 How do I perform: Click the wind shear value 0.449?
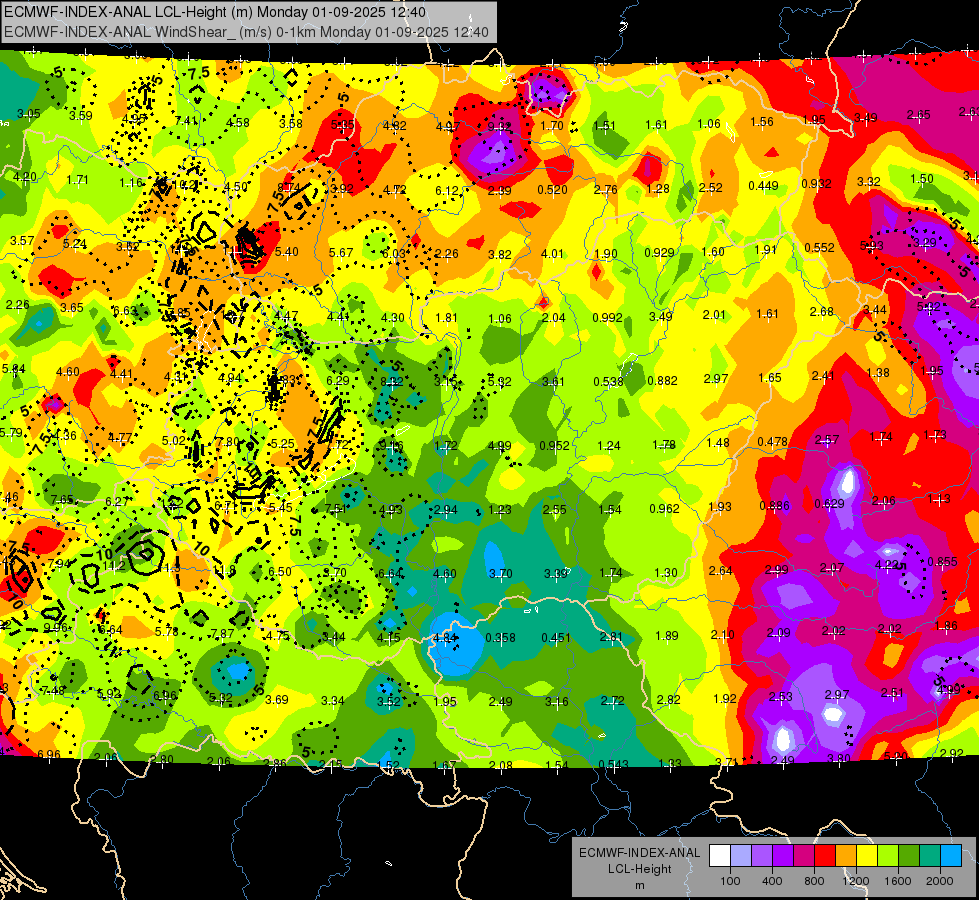[x=764, y=185]
